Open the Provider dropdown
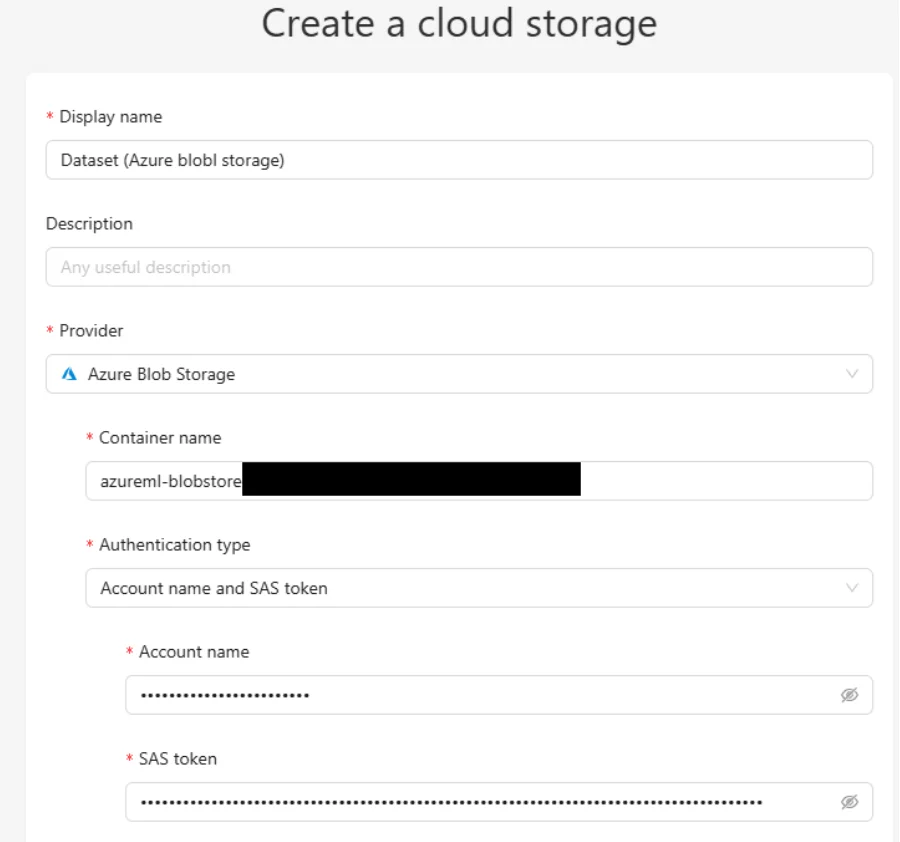 click(459, 374)
